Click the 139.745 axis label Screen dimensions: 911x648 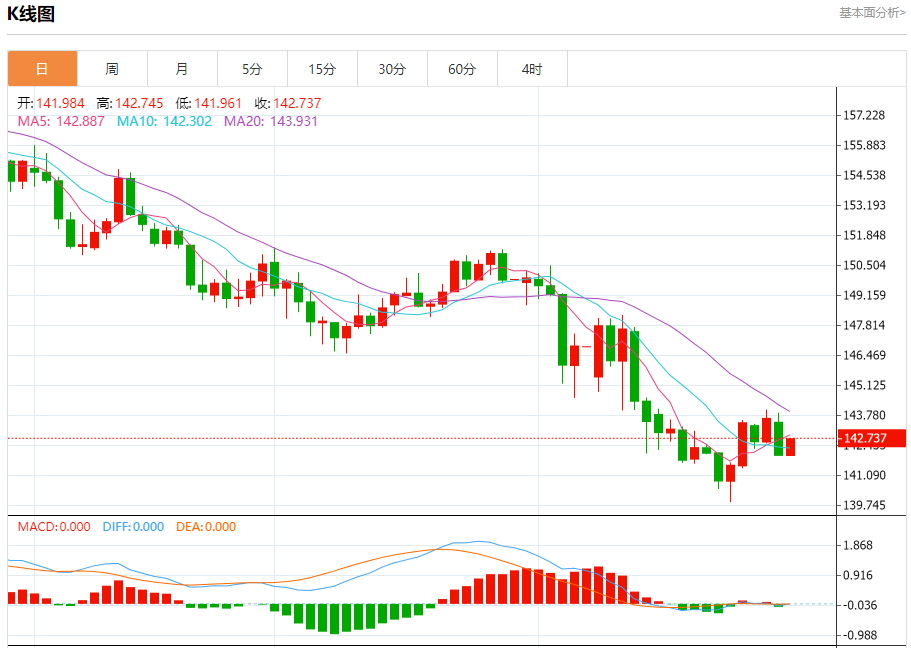click(x=865, y=505)
